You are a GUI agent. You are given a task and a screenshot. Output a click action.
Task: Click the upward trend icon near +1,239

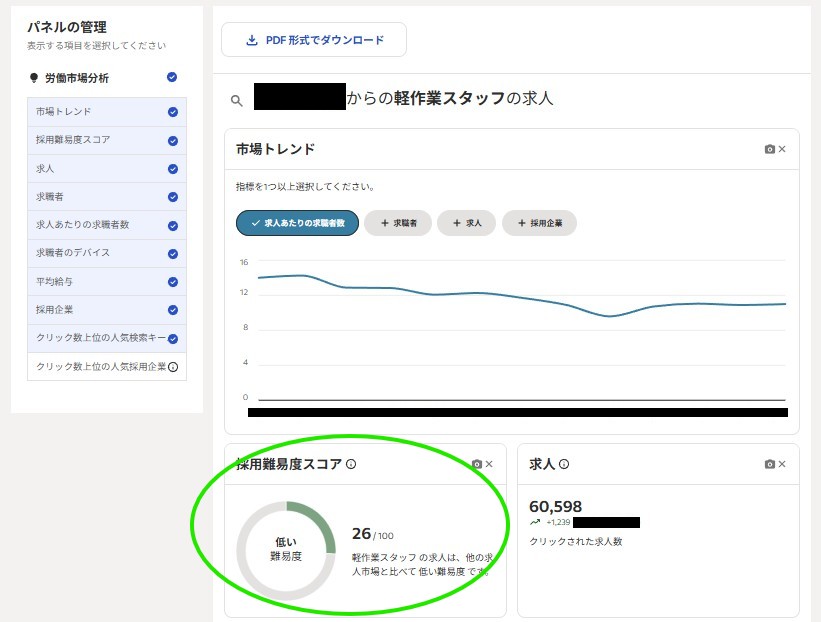pyautogui.click(x=535, y=522)
